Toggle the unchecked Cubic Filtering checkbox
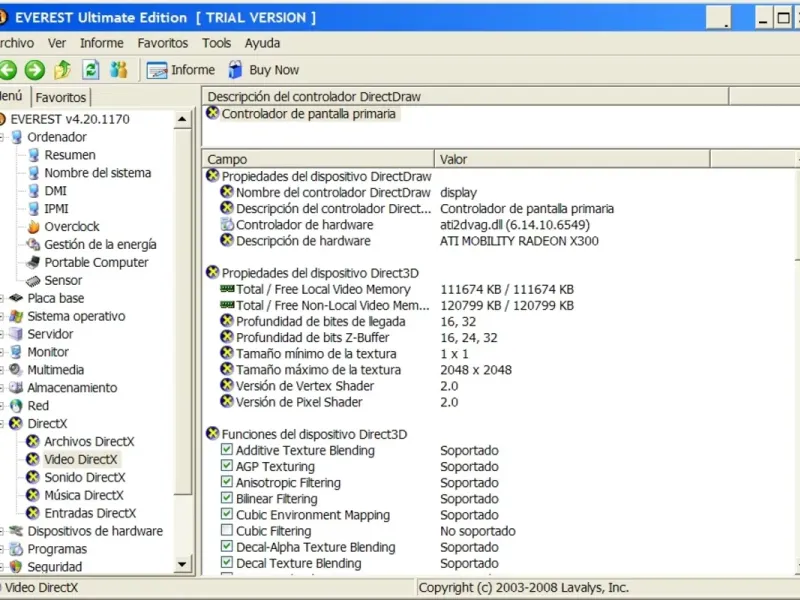Screen dimensions: 800x600 pyautogui.click(x=227, y=530)
